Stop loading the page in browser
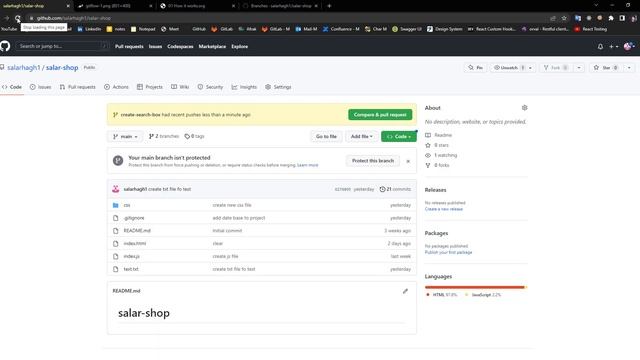This screenshot has width=640, height=360. [x=18, y=18]
